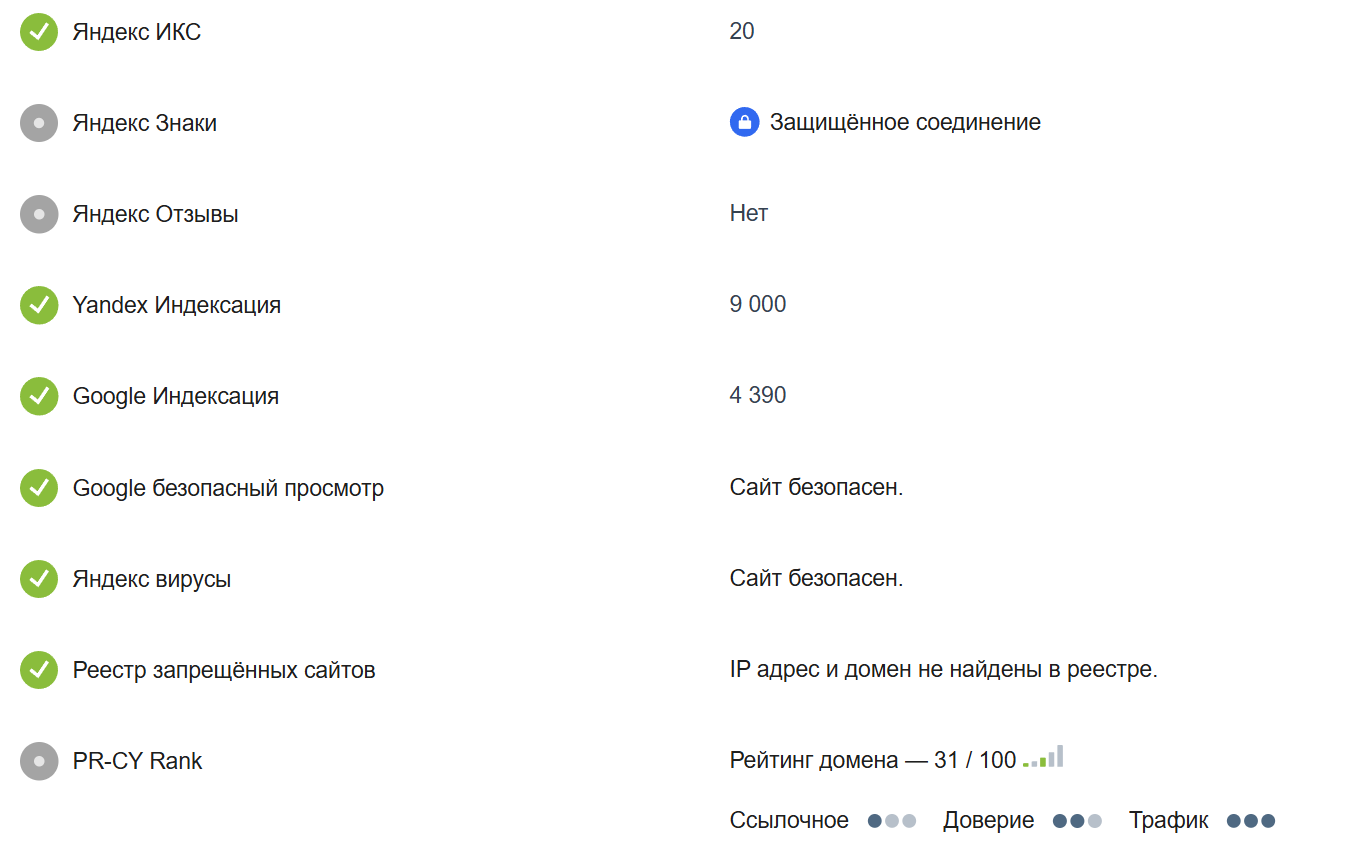The width and height of the screenshot is (1372, 861).
Task: Click Рейтинг домена — 31 / 100 text
Action: (x=873, y=760)
